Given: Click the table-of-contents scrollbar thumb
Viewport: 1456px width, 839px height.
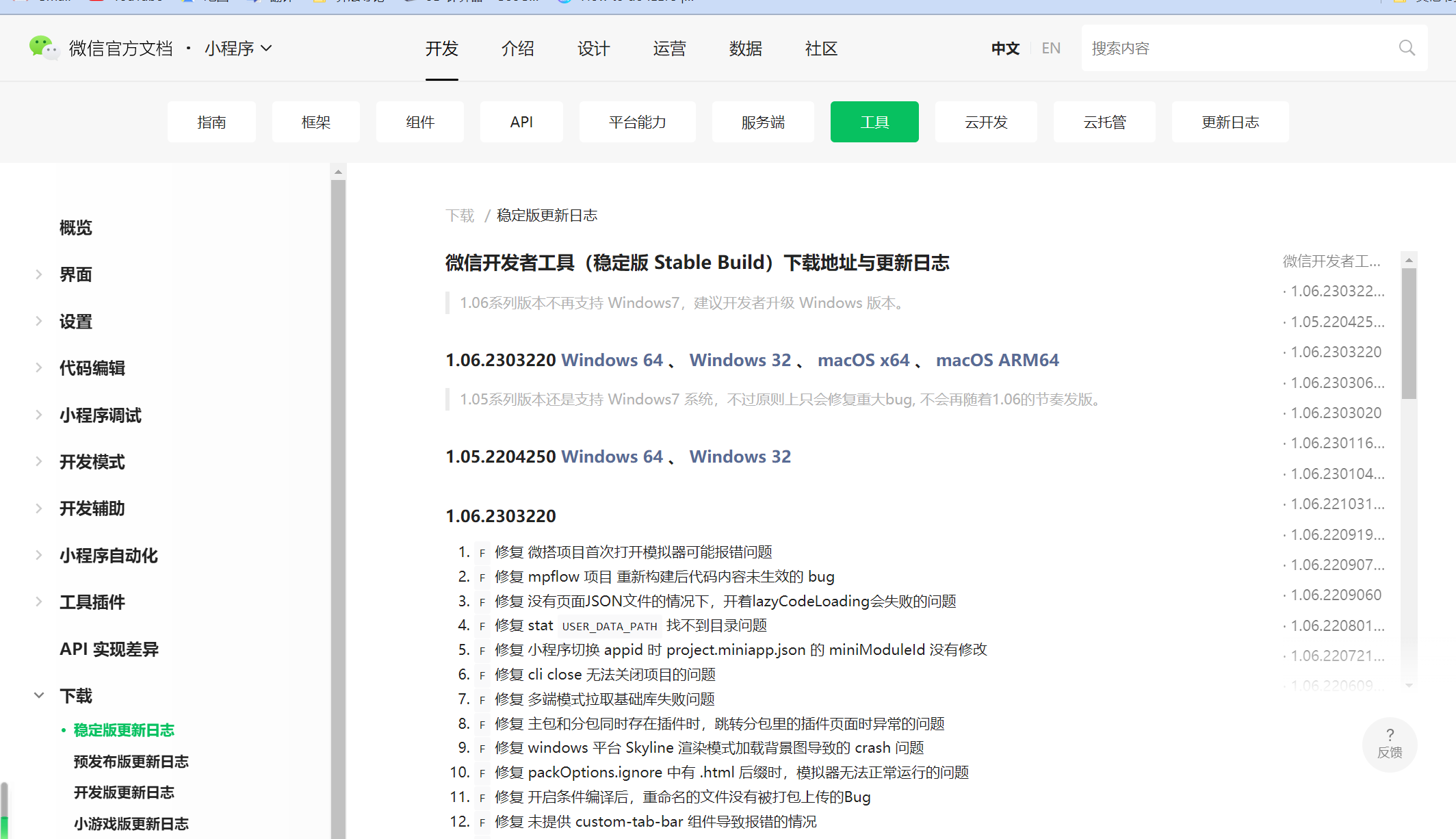Looking at the screenshot, I should click(1409, 333).
